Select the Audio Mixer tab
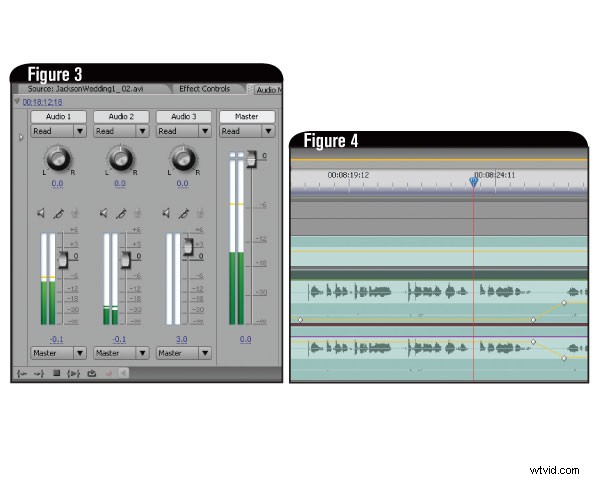 (268, 90)
